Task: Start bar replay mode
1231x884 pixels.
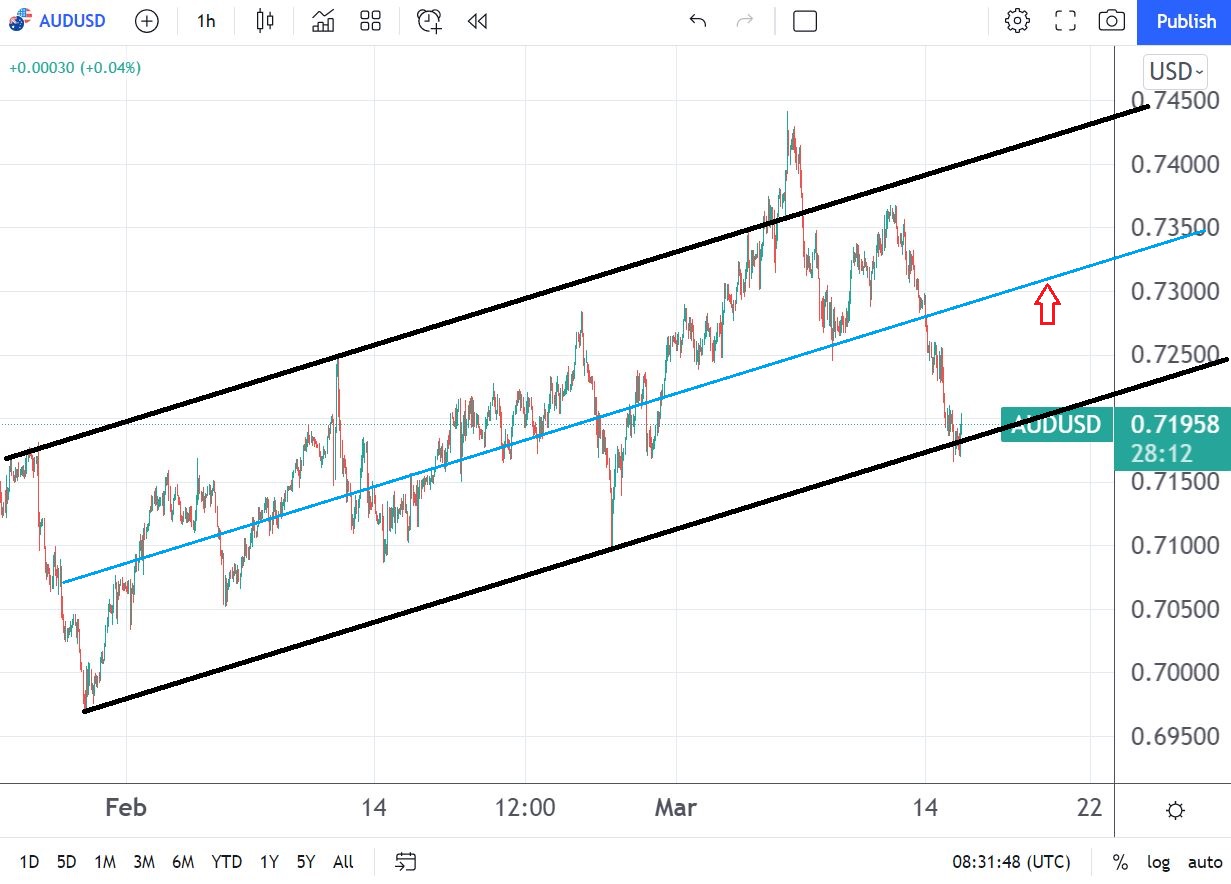Action: 477,21
